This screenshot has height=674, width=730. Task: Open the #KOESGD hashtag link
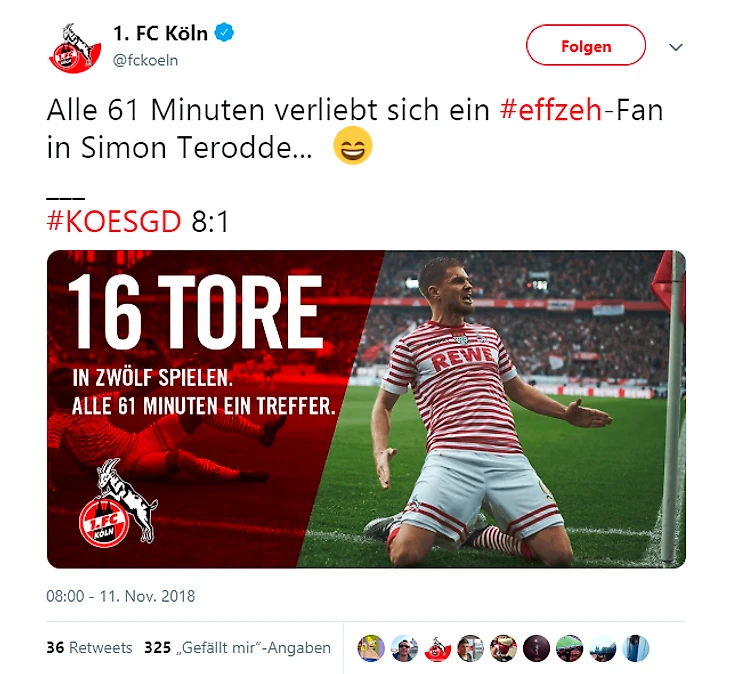coord(114,221)
